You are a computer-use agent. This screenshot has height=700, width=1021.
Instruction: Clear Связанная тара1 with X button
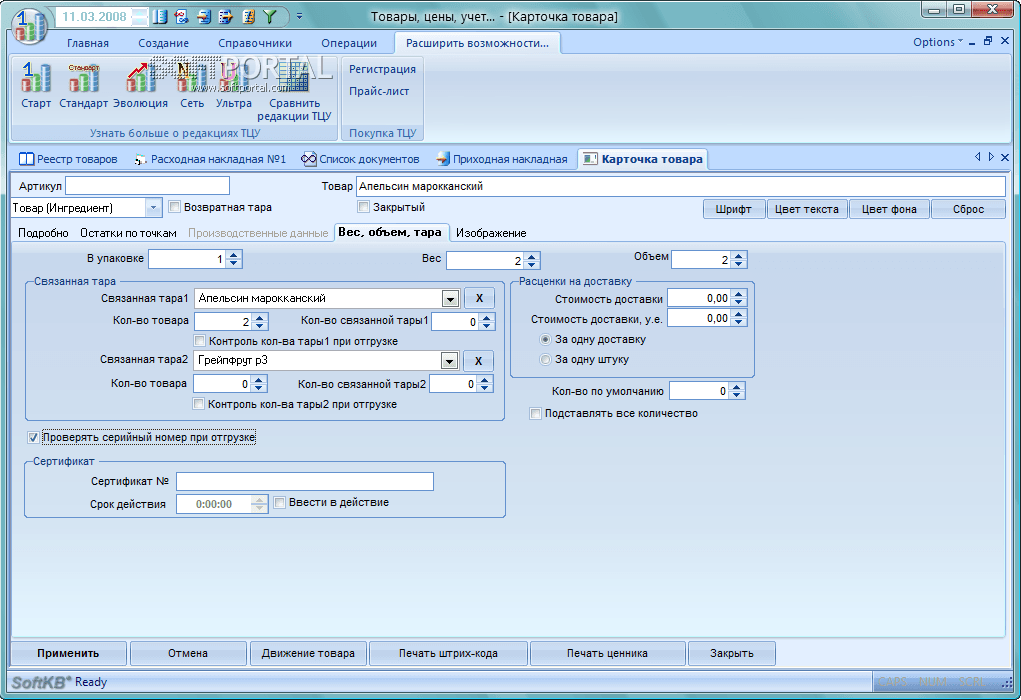(x=479, y=298)
